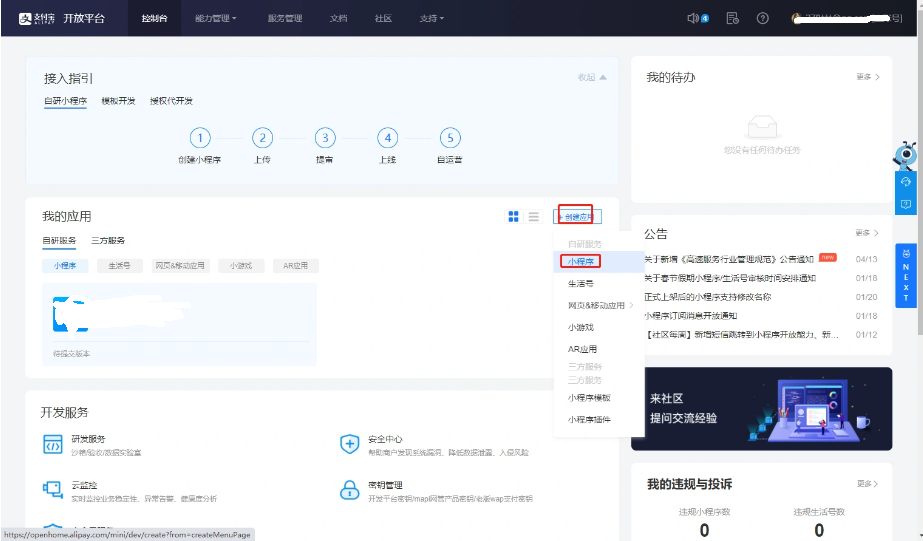Click the 密钥管理 lock icon
Viewport: 923px width, 541px height.
[x=349, y=490]
